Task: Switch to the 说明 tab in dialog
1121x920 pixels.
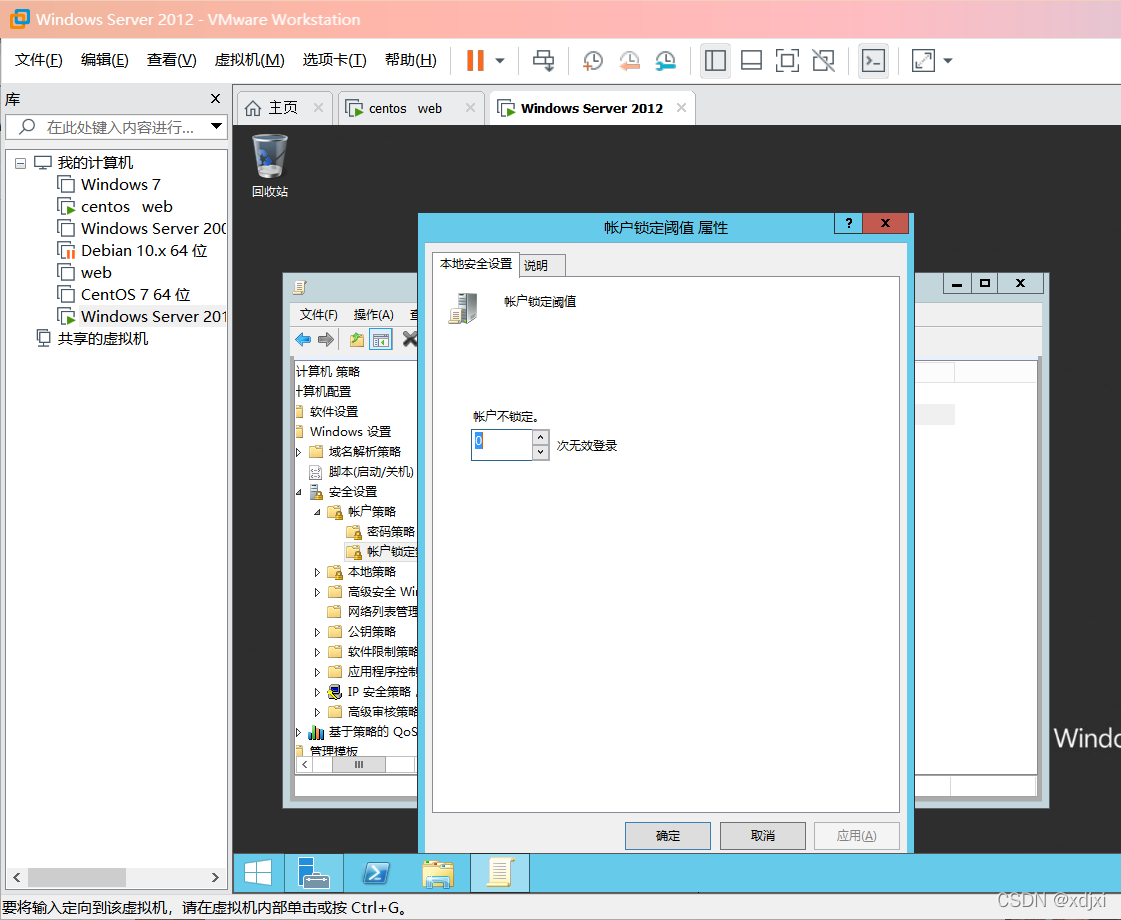Action: click(543, 265)
